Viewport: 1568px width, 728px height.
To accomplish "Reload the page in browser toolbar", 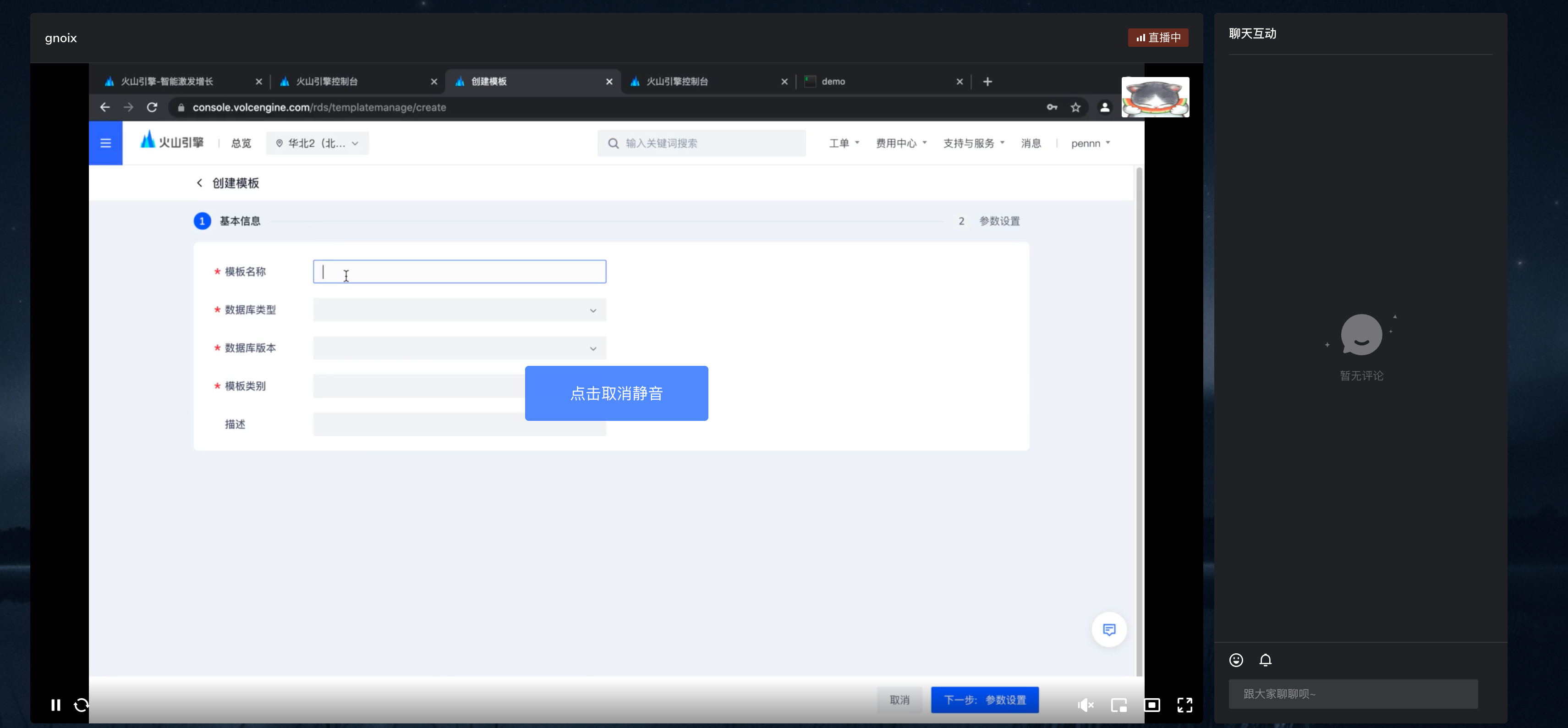I will click(x=152, y=107).
